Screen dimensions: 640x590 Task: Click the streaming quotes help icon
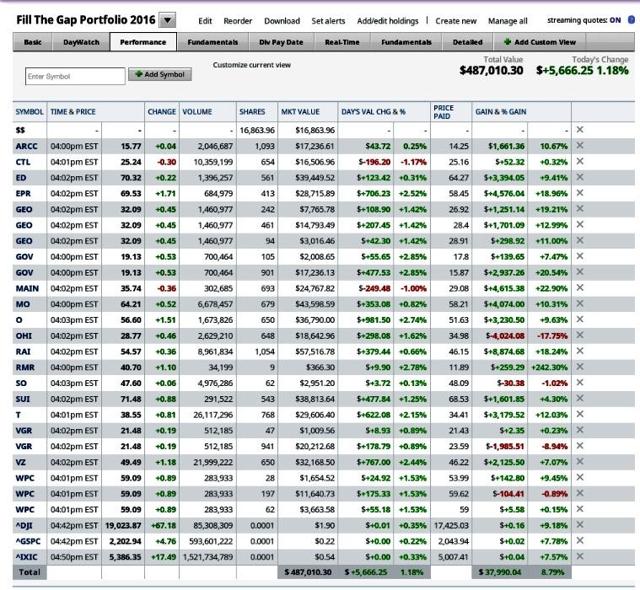pos(631,20)
